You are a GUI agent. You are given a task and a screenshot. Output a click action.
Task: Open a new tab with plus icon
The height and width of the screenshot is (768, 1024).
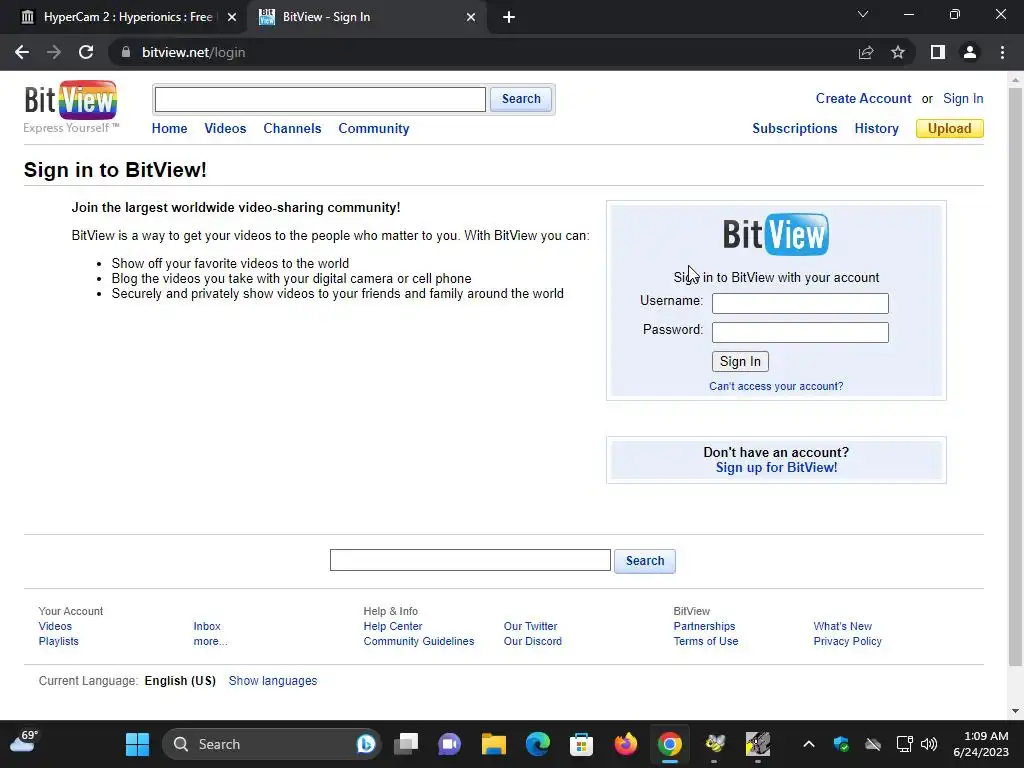coord(509,17)
